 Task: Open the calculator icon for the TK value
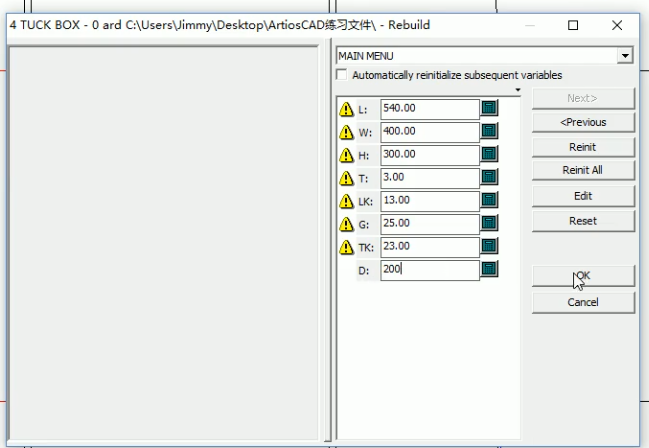490,246
